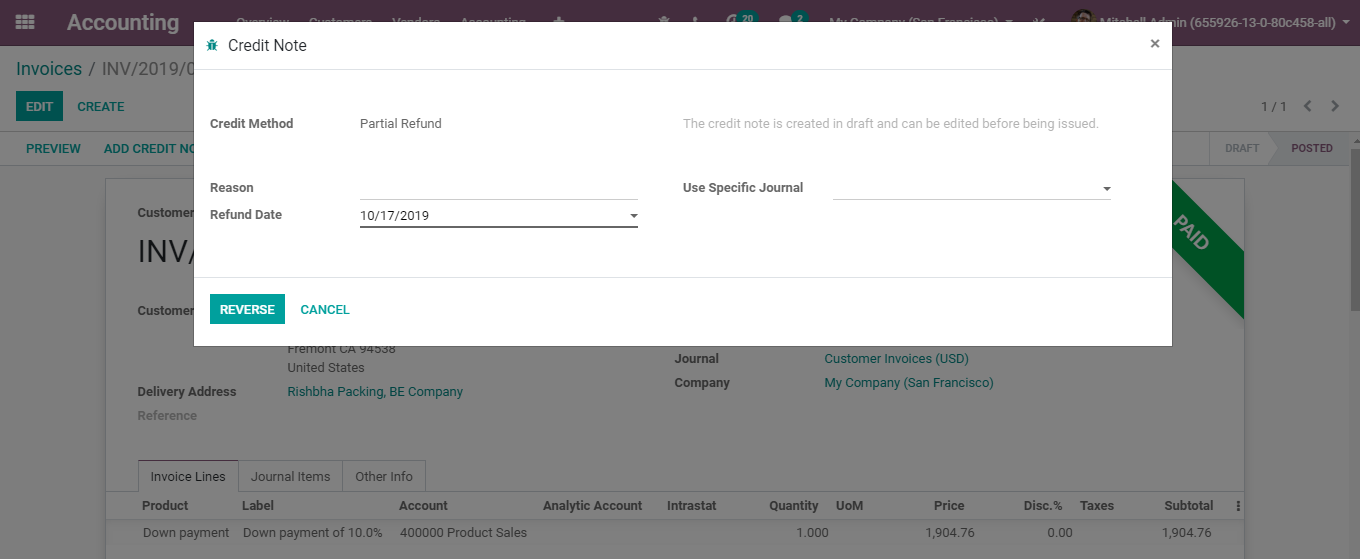This screenshot has height=559, width=1360.
Task: Click the Down payment product cell
Action: click(186, 532)
